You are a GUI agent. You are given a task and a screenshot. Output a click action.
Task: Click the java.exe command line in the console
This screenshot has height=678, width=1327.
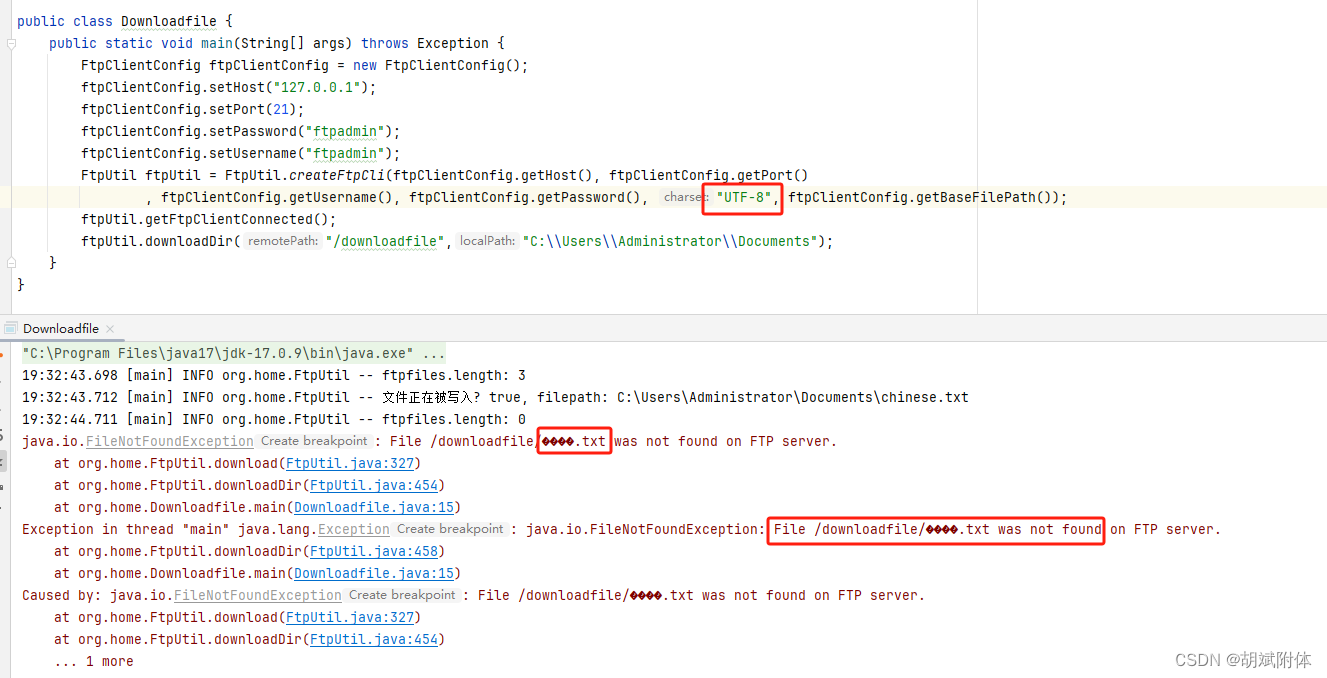pos(234,353)
